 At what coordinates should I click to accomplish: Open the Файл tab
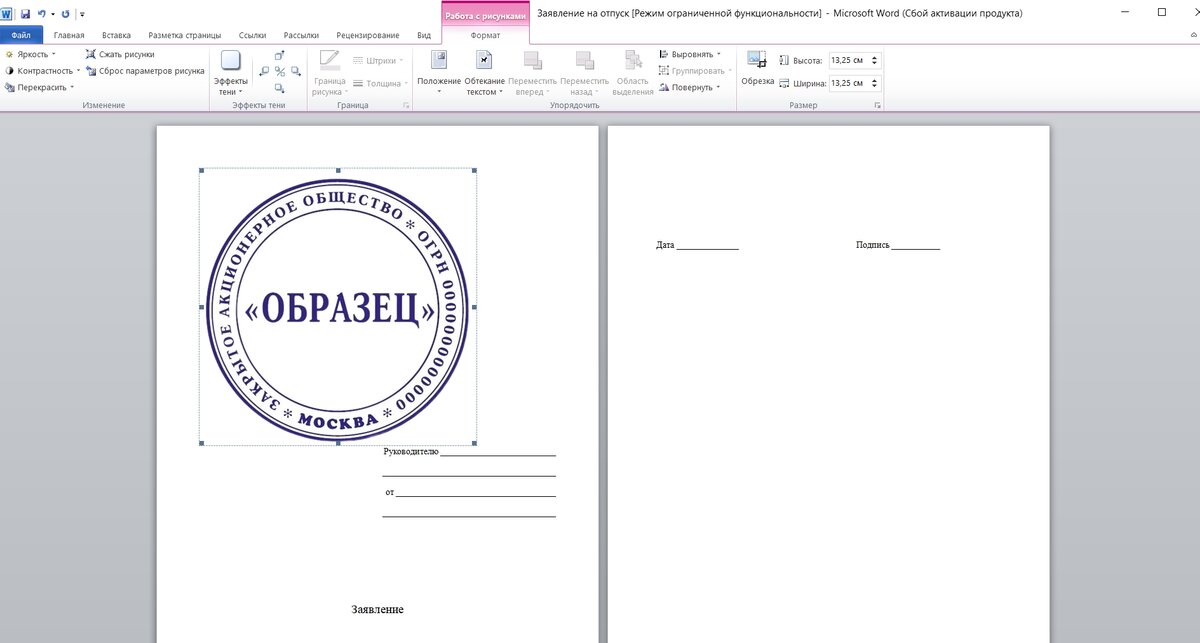click(x=21, y=35)
